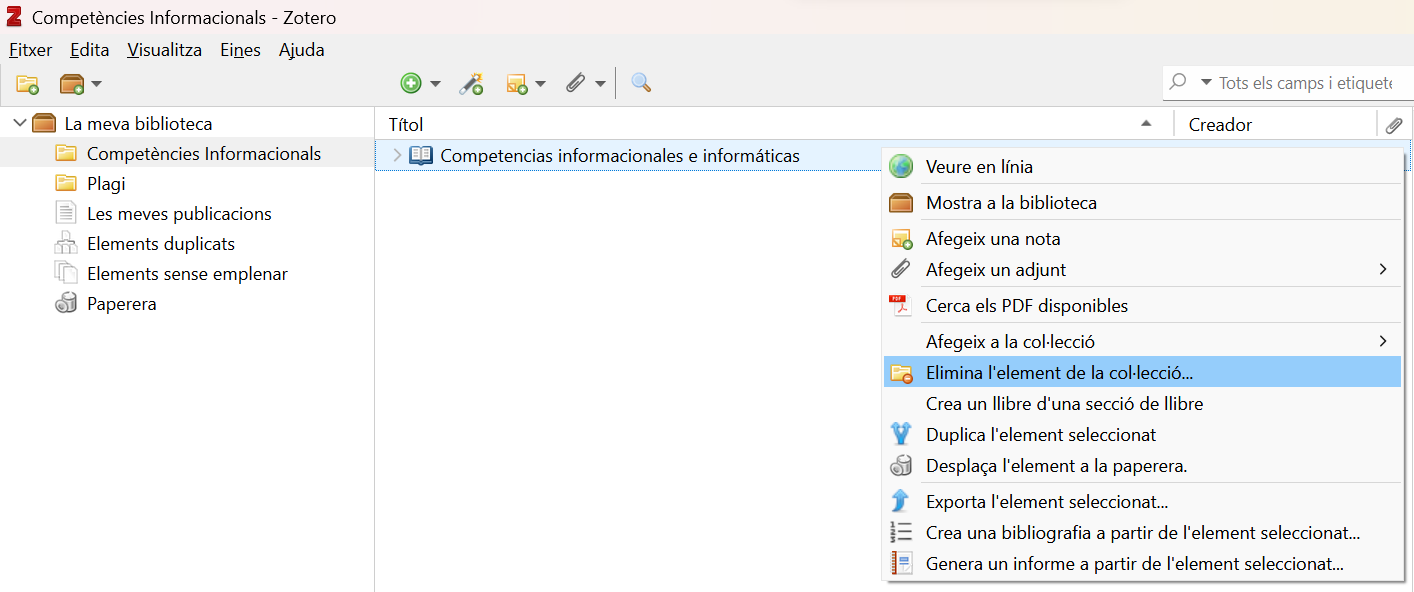Click the green New Item plus icon
Viewport: 1414px width, 592px height.
point(411,84)
